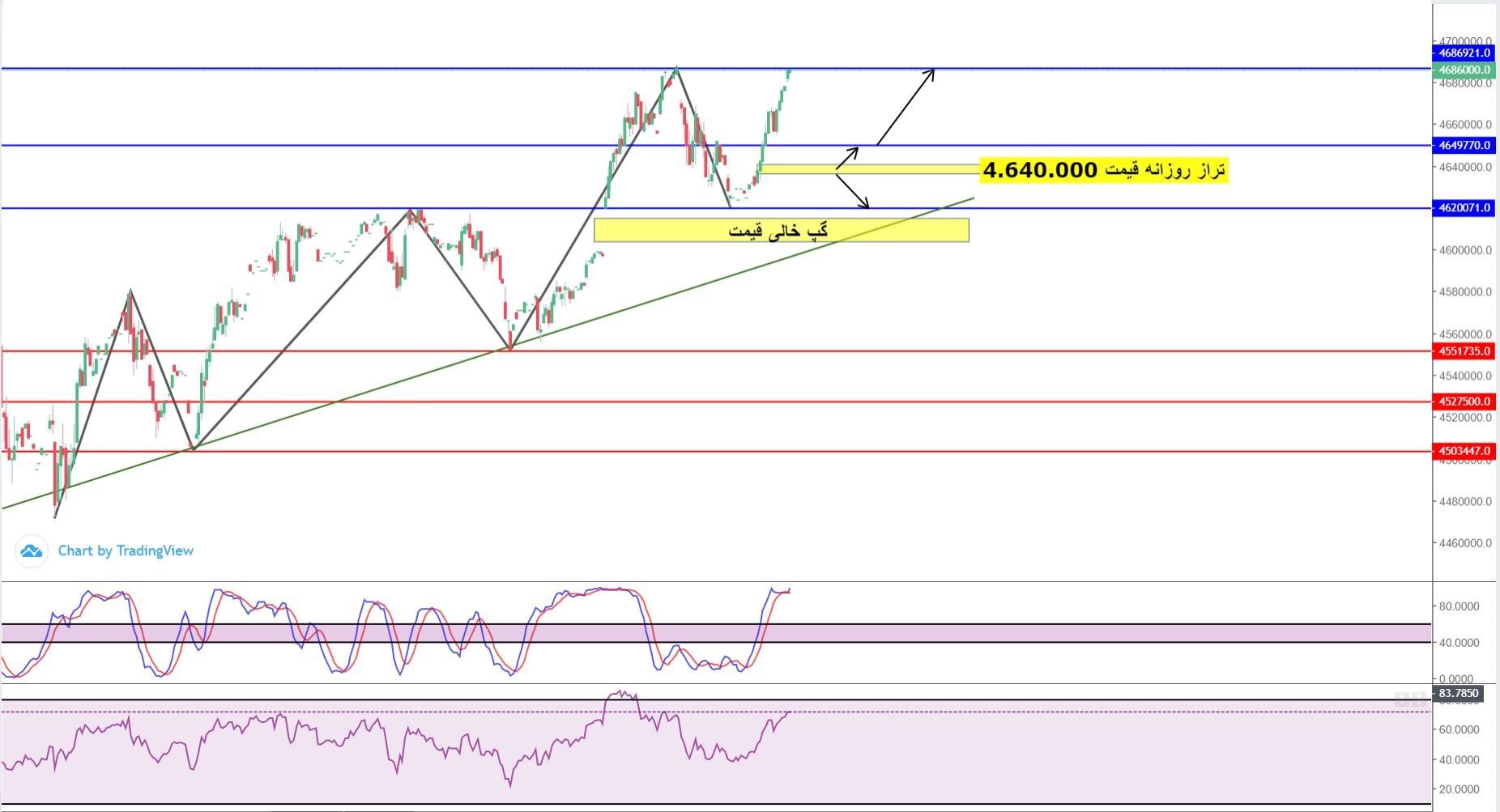Select the red 4551735.0 price label
Screen dimensions: 1500x812
(x=1463, y=351)
